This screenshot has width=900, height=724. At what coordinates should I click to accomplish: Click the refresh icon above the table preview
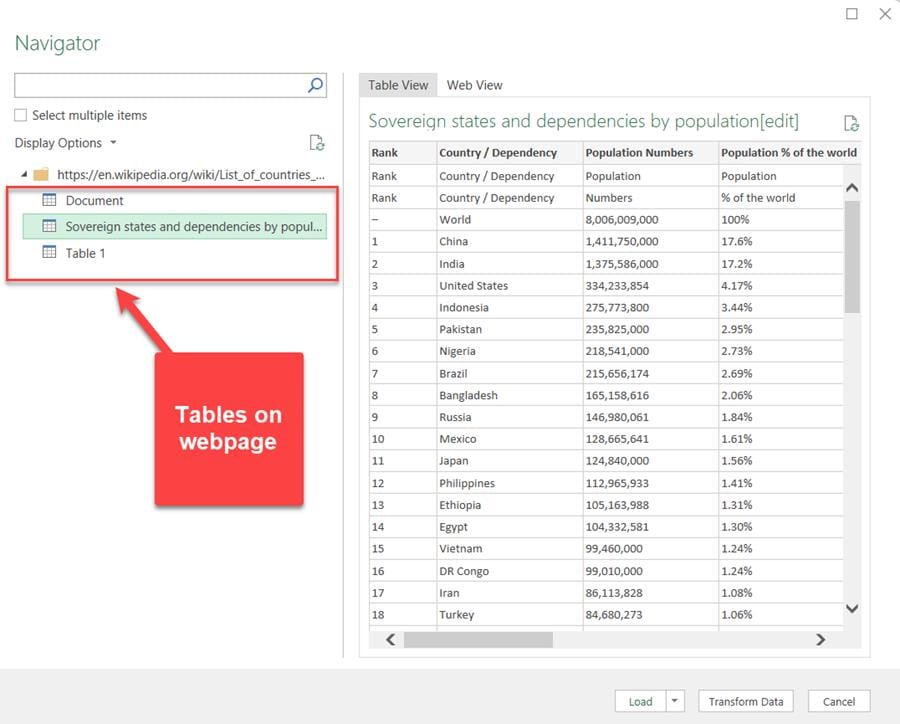point(852,123)
